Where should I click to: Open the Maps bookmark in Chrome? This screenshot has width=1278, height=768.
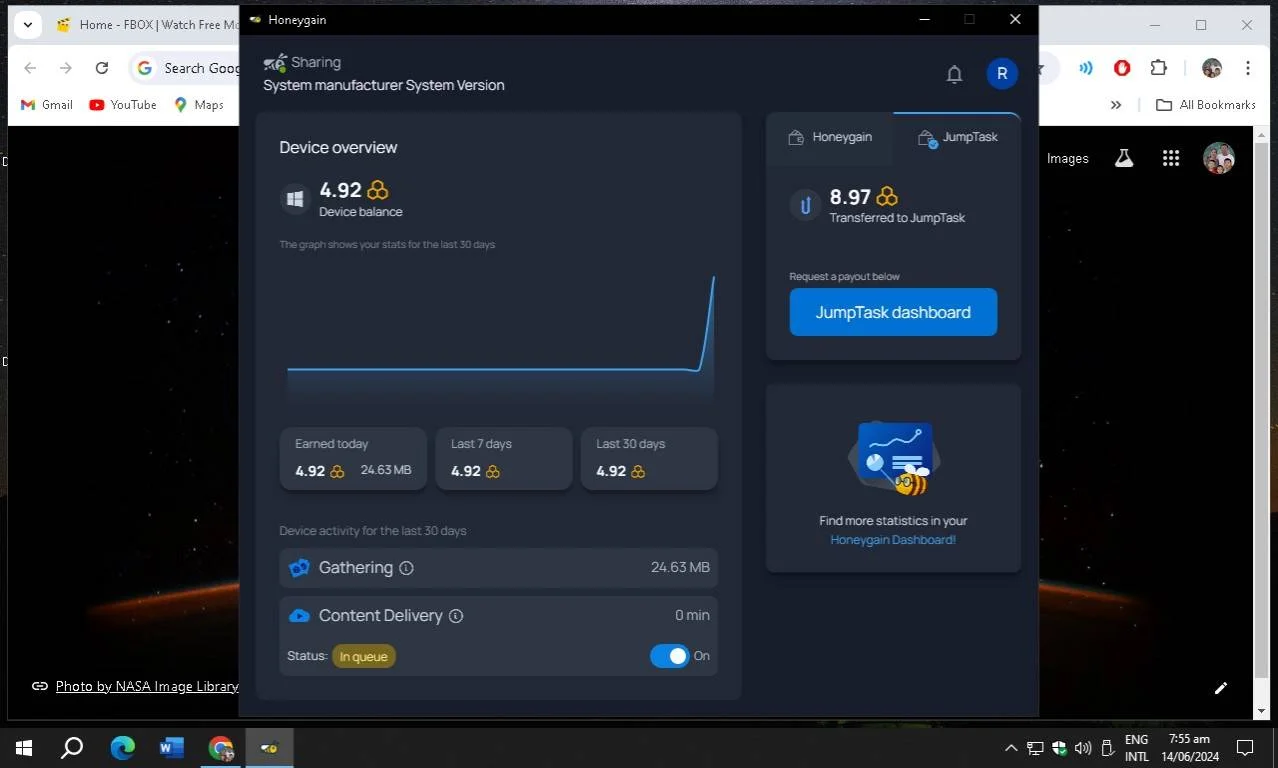tap(199, 104)
